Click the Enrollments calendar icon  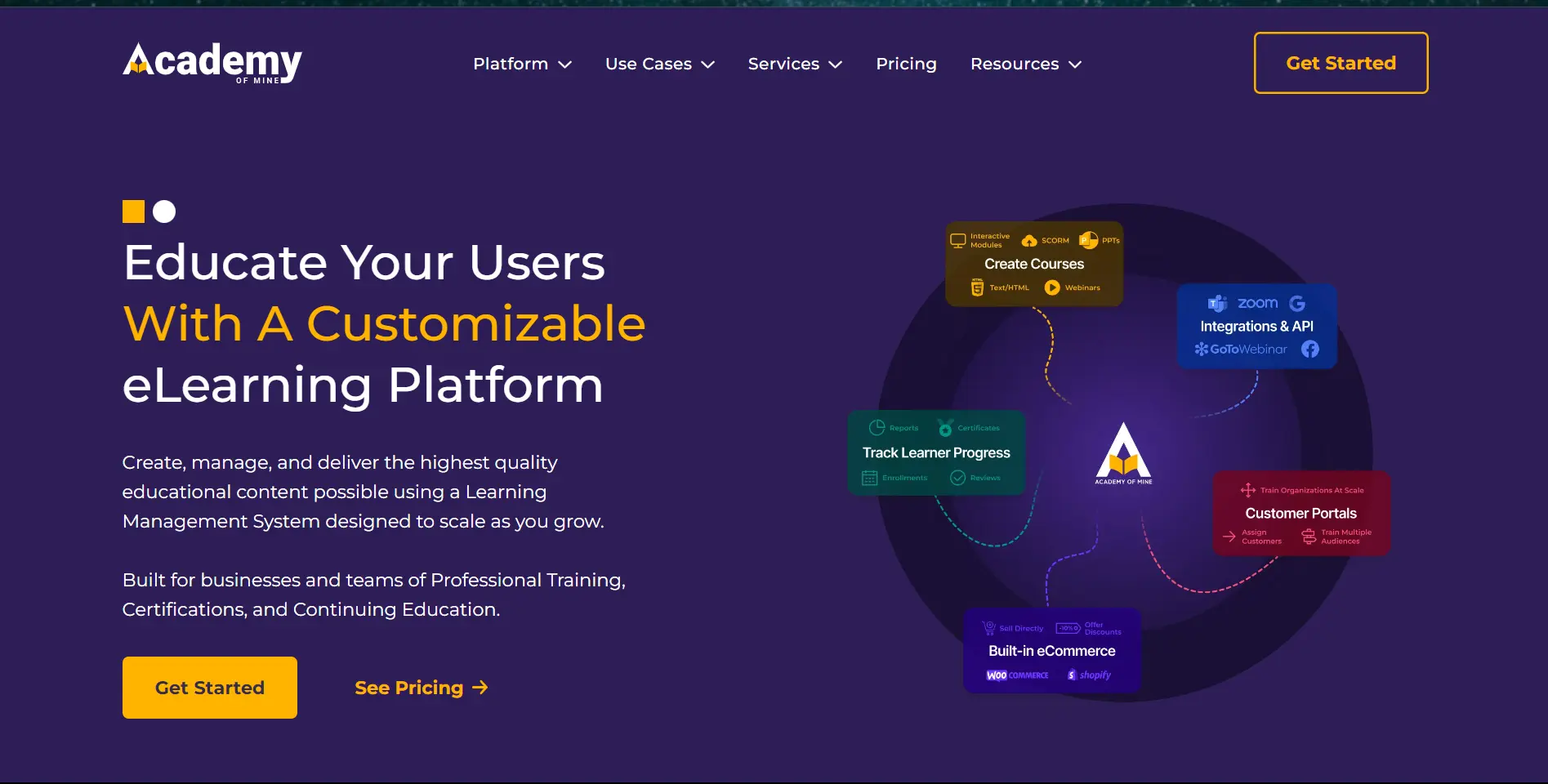tap(868, 478)
